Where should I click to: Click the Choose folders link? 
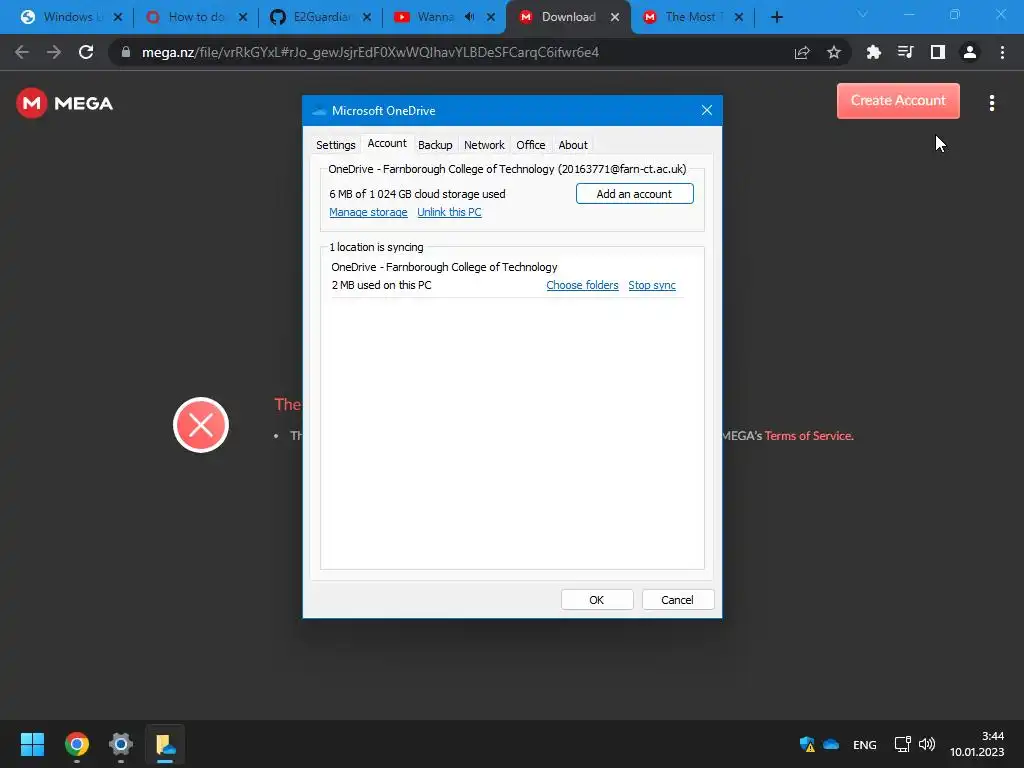pos(582,285)
